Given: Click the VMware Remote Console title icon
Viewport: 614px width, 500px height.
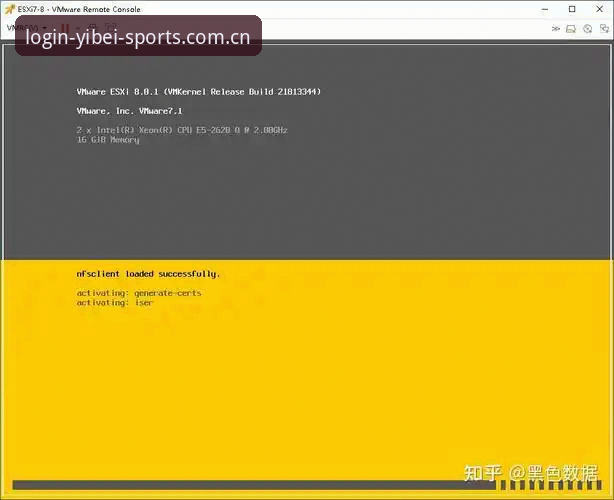Looking at the screenshot, I should [10, 9].
